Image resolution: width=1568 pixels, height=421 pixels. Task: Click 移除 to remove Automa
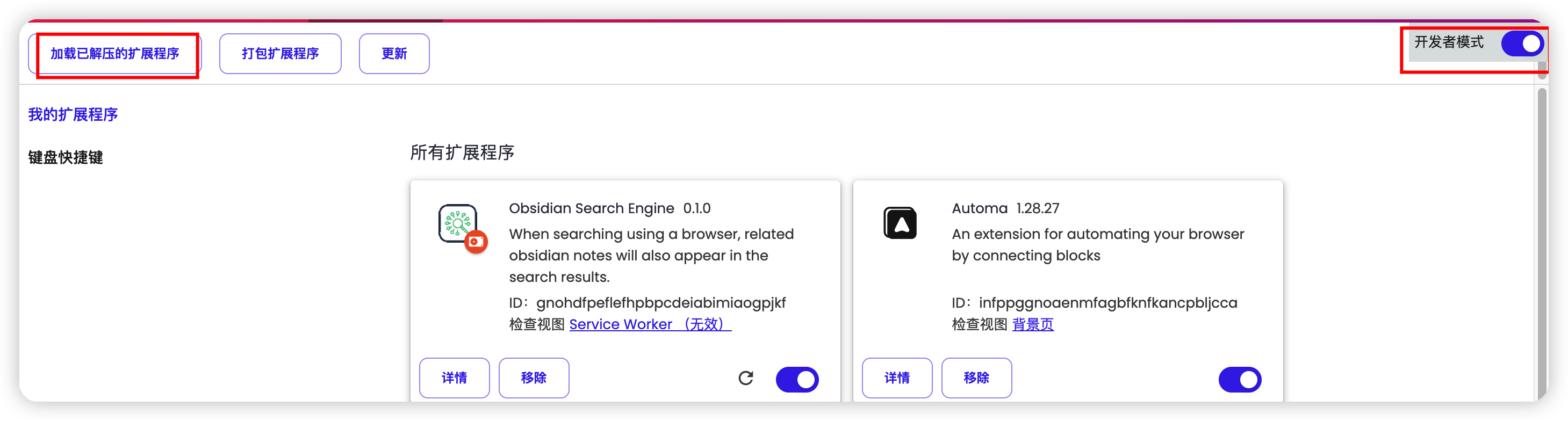[976, 378]
